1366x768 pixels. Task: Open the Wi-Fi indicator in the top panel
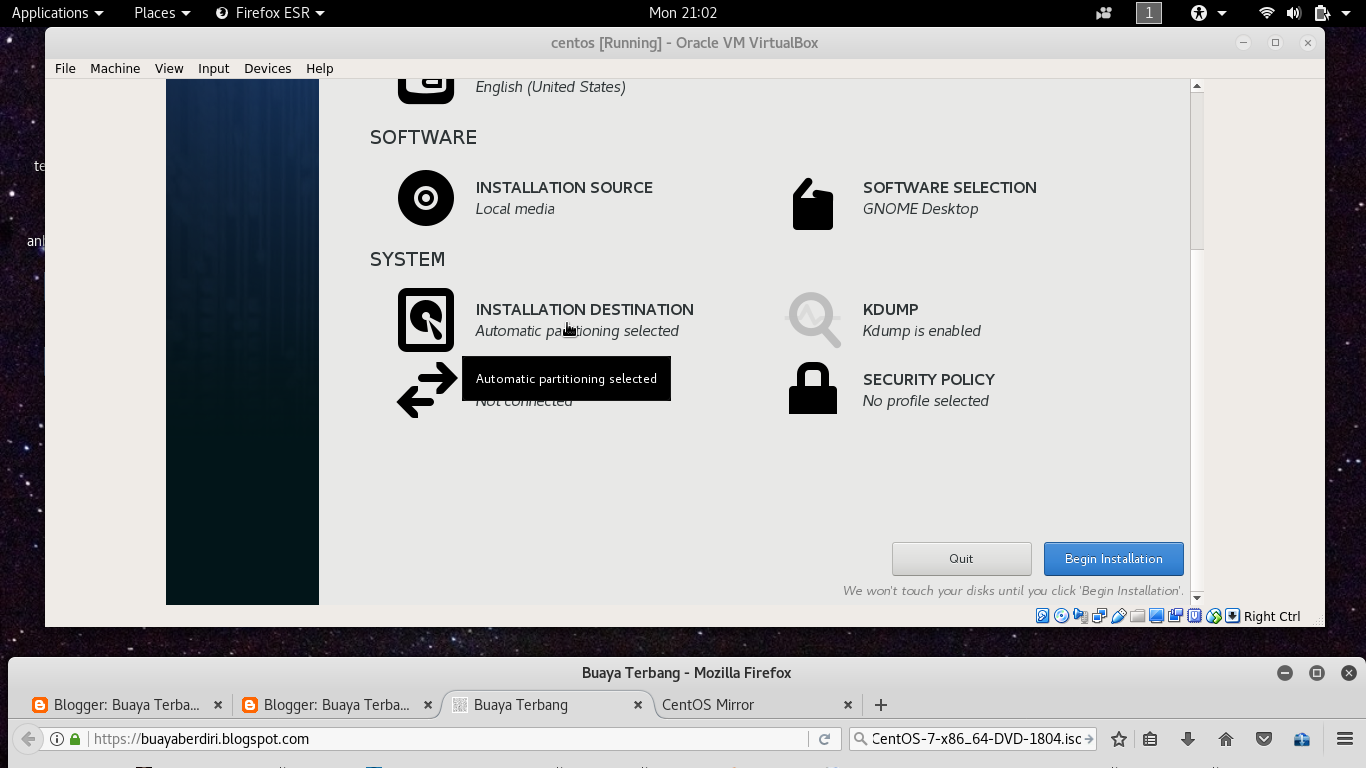(1267, 13)
